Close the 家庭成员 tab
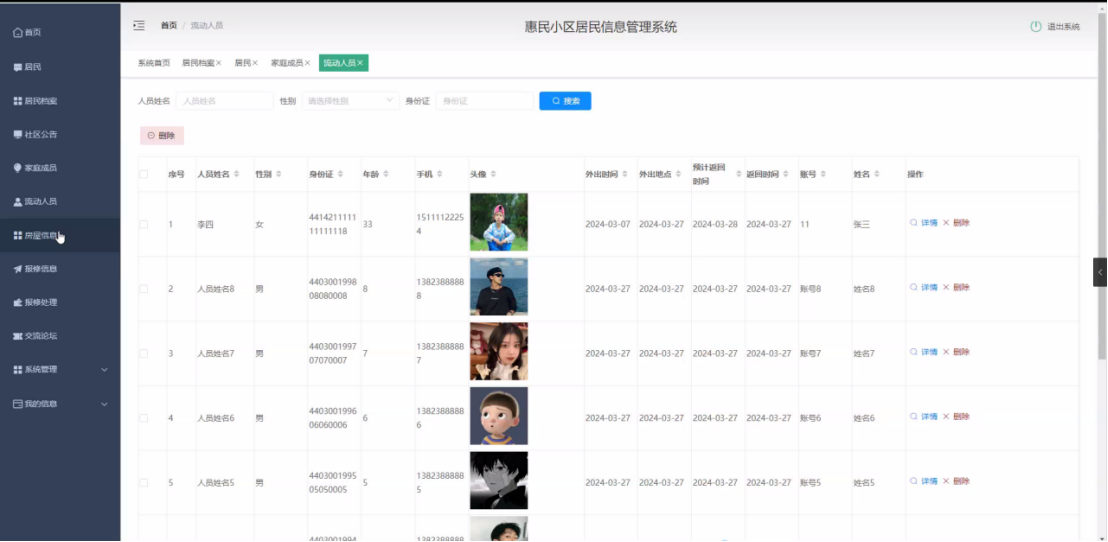Screen dimensions: 1108x542 point(307,63)
